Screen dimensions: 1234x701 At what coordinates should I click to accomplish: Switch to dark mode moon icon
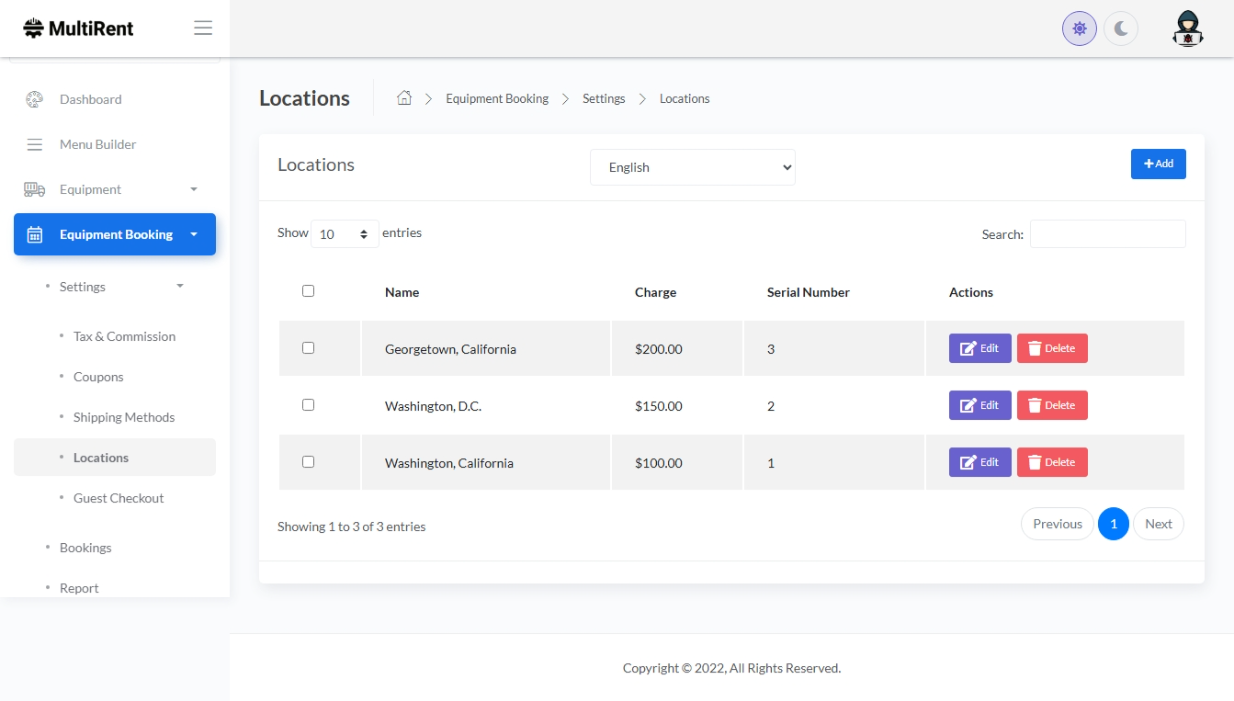click(x=1121, y=29)
